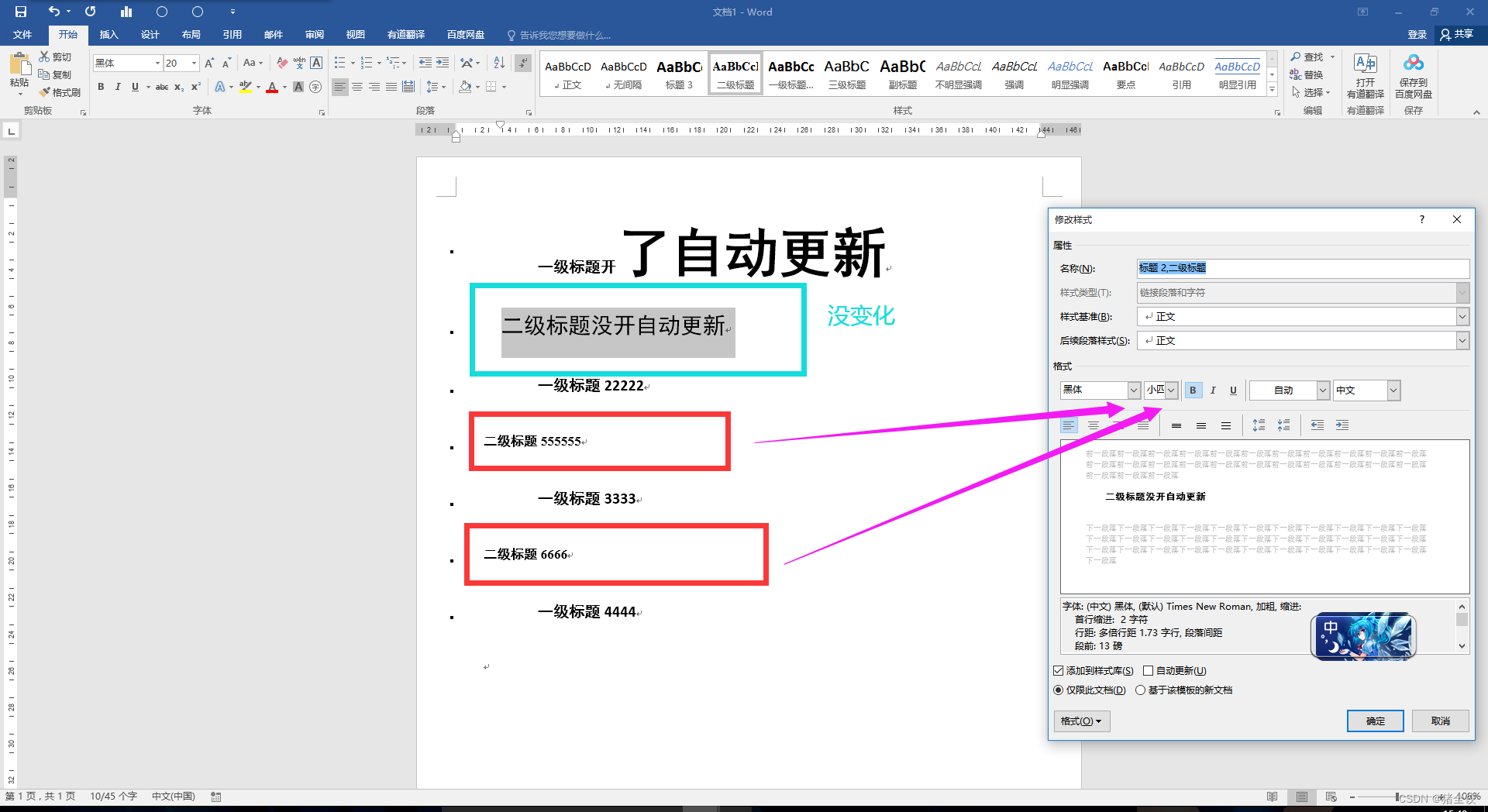Click the 共享 (Share) button
The image size is (1488, 812).
1458,34
